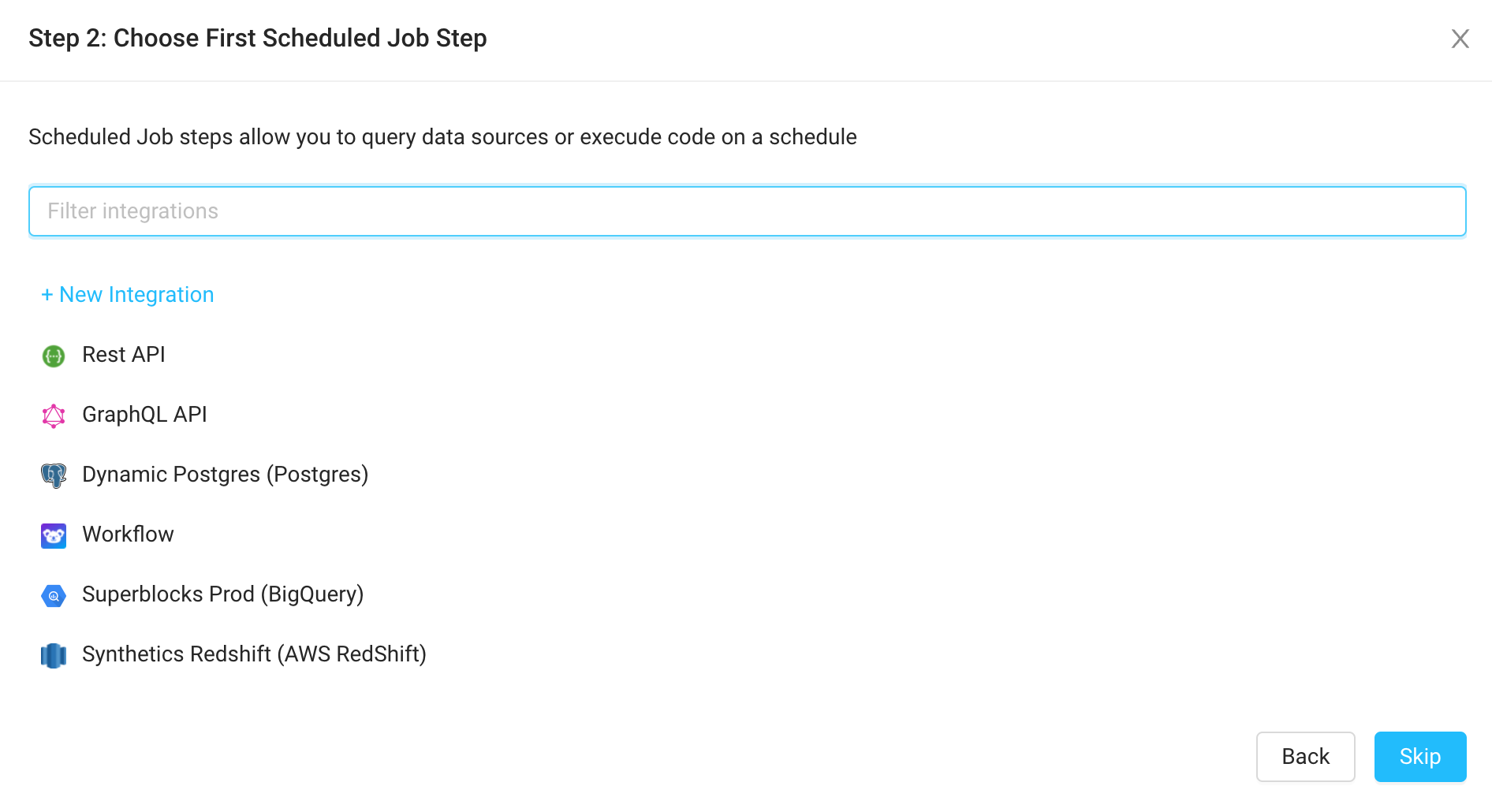Viewport: 1492px width, 812px height.
Task: Select the Rest API integration
Action: [x=123, y=356]
